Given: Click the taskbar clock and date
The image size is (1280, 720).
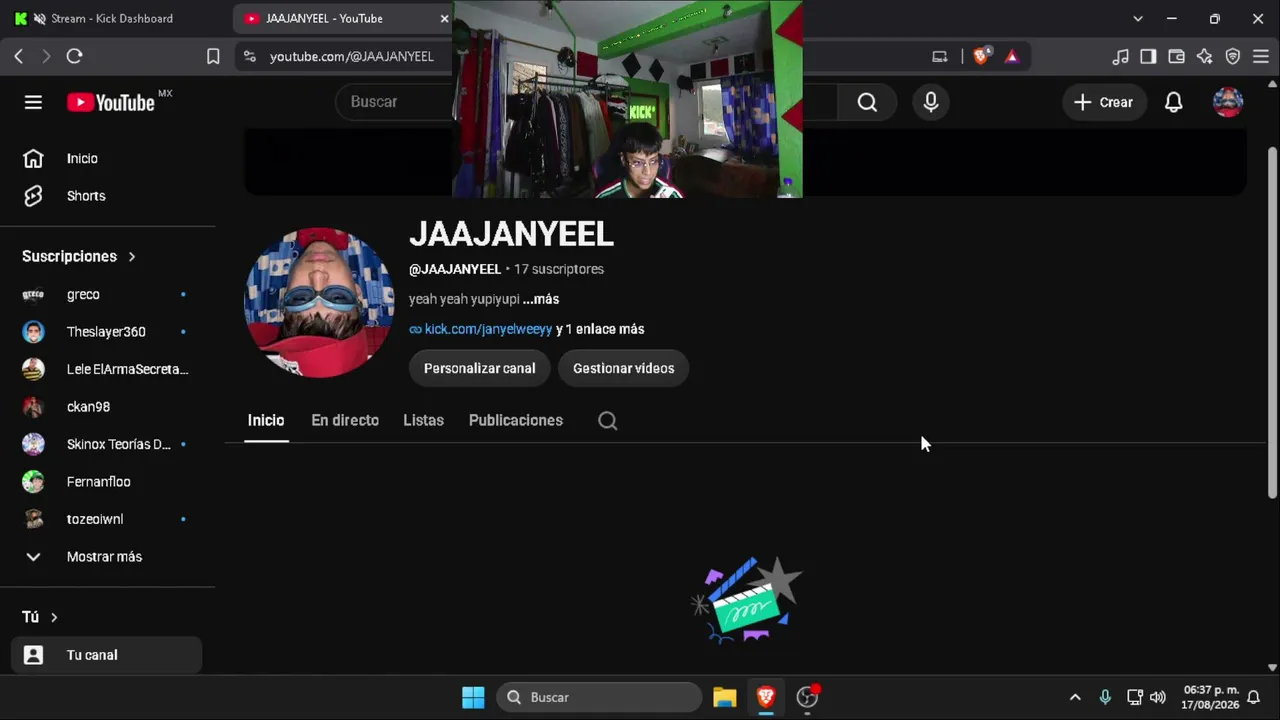Looking at the screenshot, I should [1211, 697].
